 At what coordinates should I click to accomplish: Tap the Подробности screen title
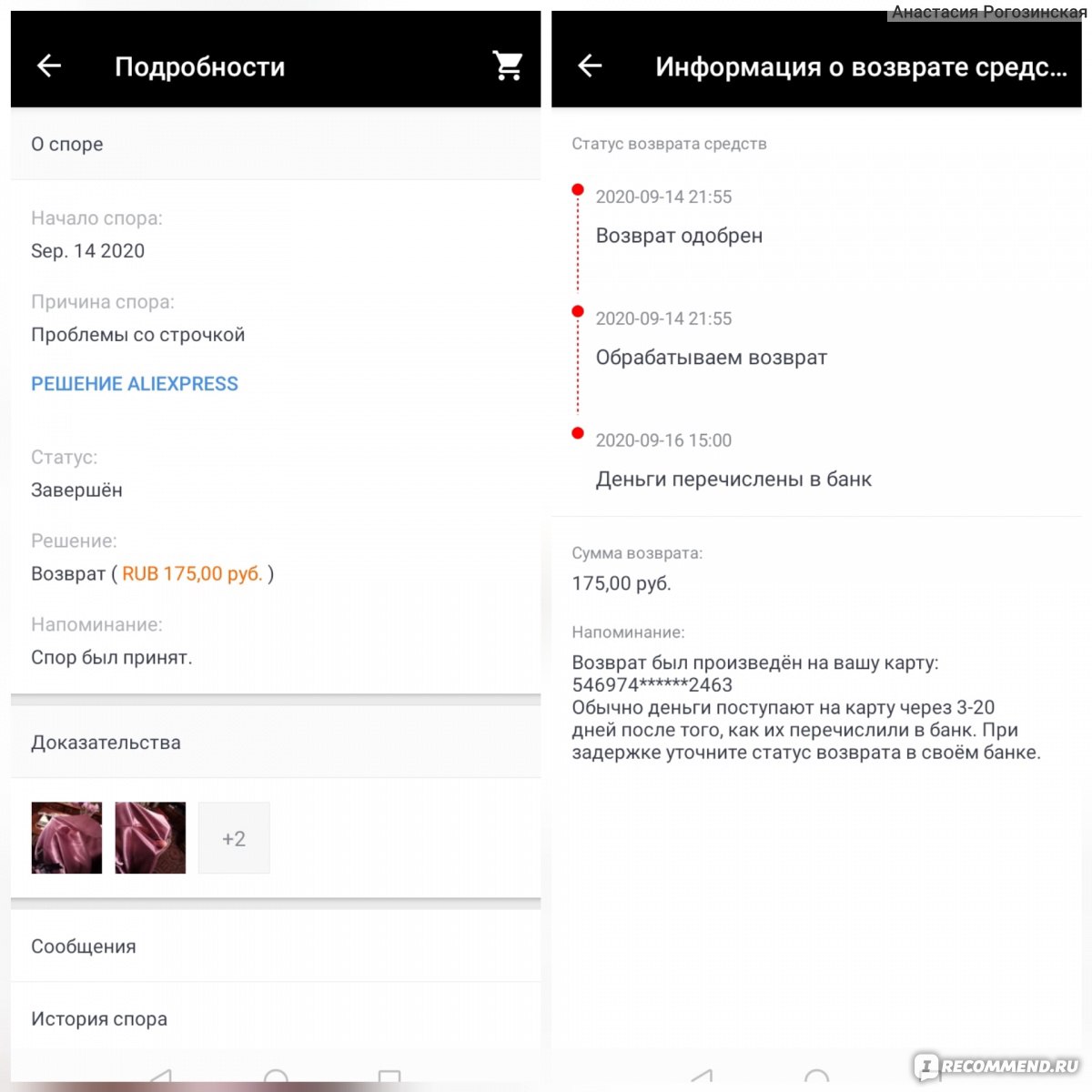pyautogui.click(x=199, y=66)
